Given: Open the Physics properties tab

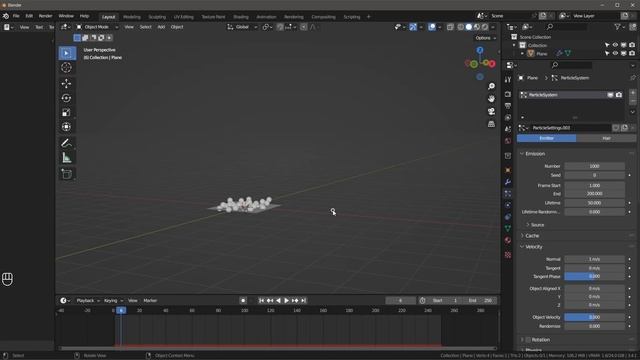Looking at the screenshot, I should [508, 205].
